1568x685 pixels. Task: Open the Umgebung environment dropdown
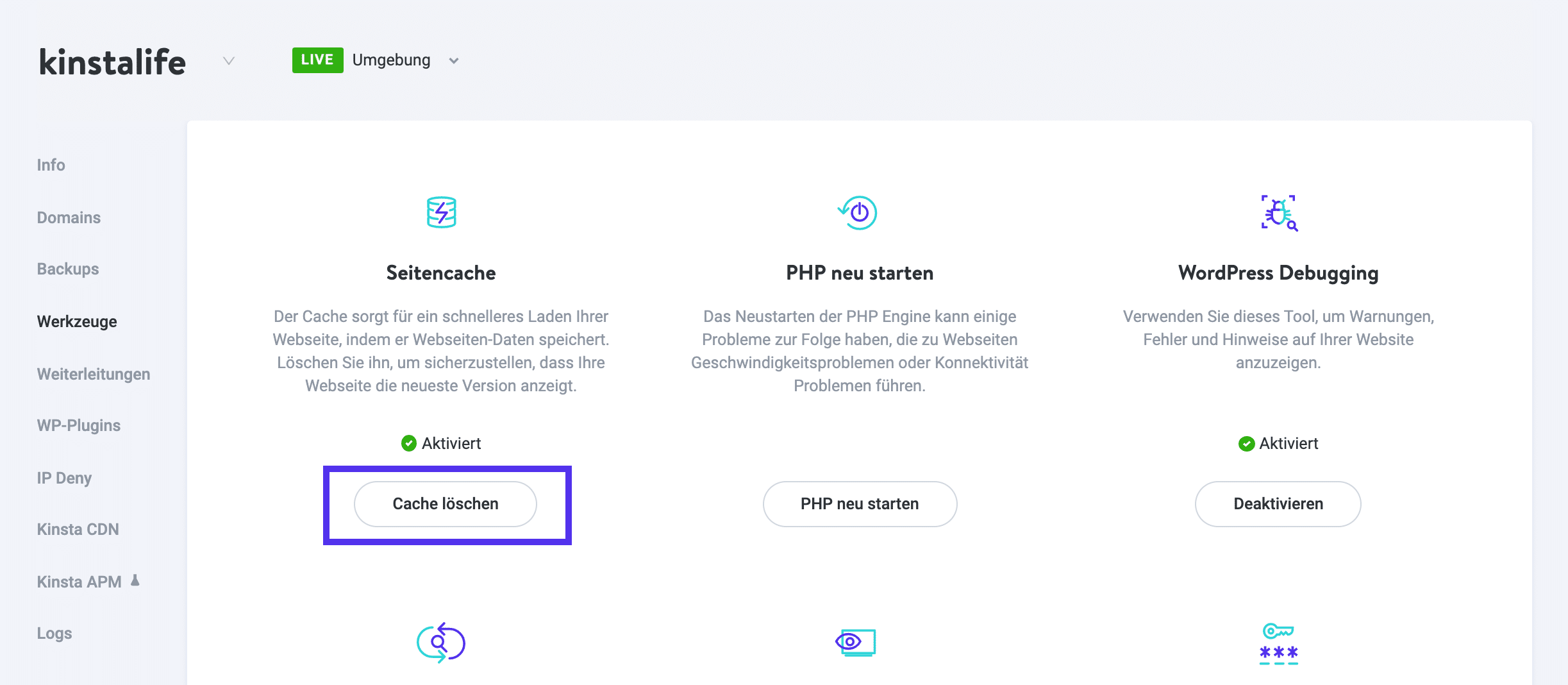click(x=391, y=60)
